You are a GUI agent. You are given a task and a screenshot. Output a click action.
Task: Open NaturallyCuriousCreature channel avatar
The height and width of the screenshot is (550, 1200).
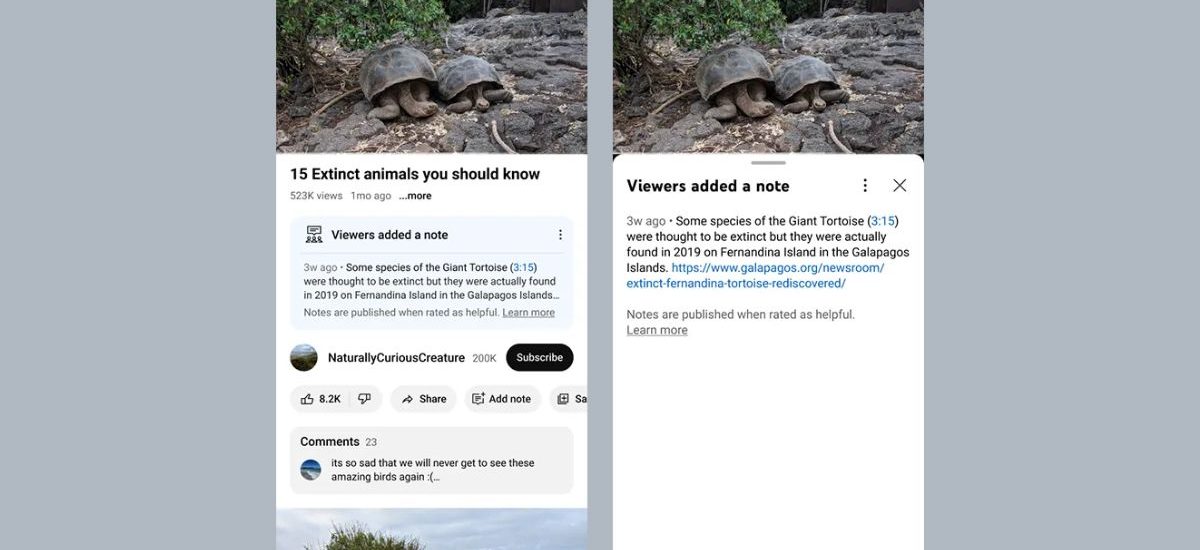304,357
